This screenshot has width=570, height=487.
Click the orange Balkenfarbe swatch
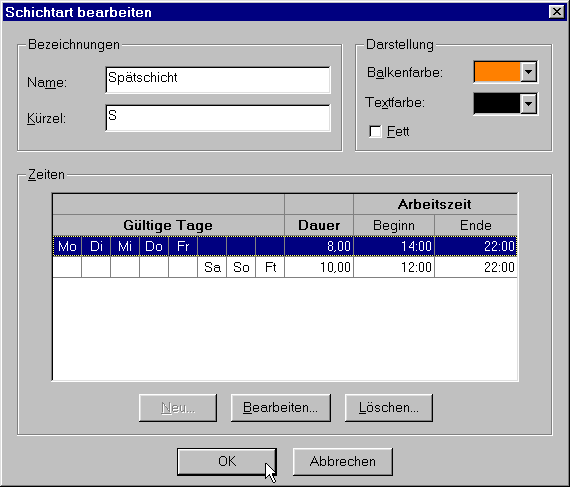(x=497, y=72)
